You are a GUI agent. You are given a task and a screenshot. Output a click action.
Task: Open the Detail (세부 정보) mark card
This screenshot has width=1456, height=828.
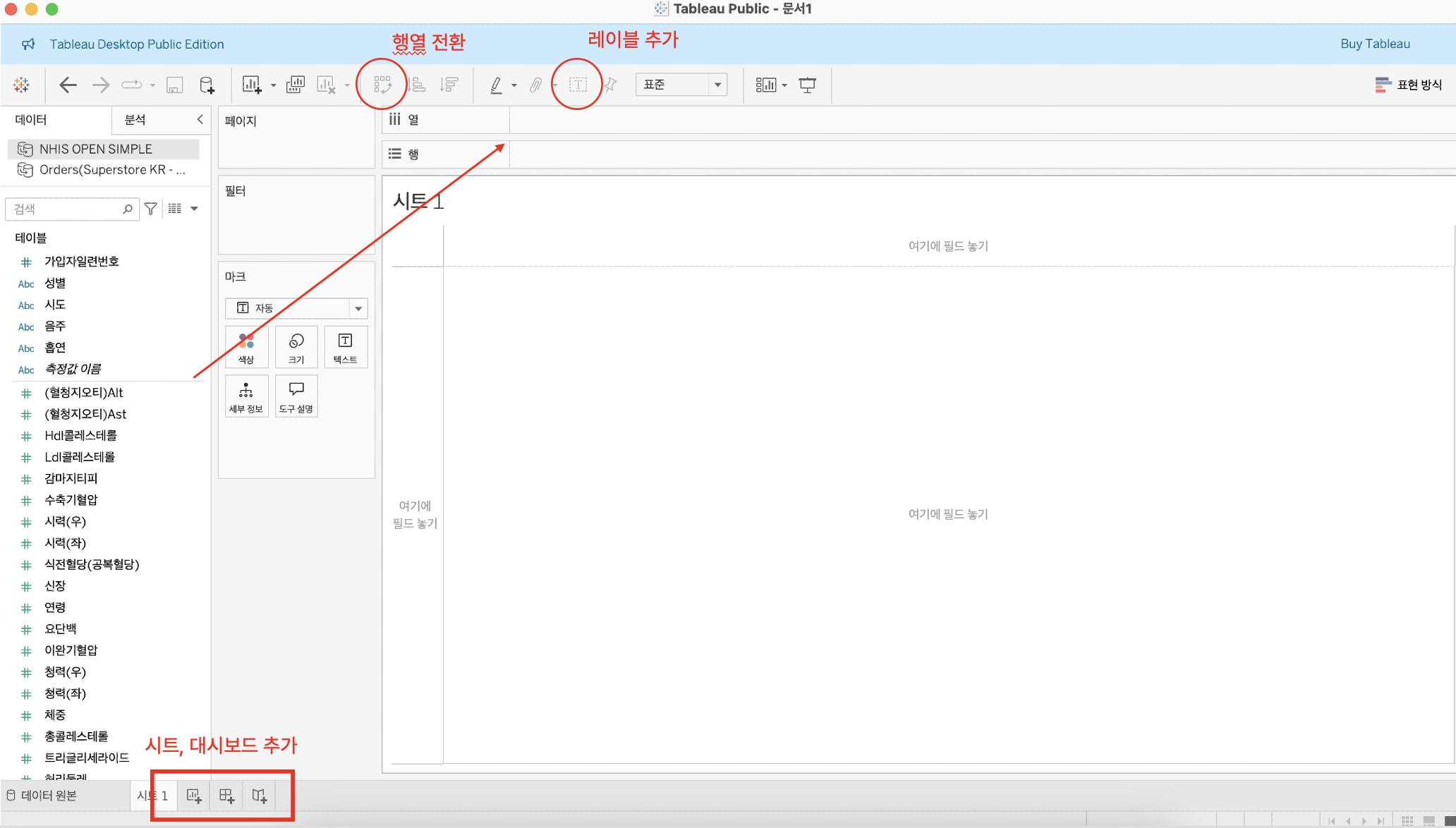click(246, 396)
